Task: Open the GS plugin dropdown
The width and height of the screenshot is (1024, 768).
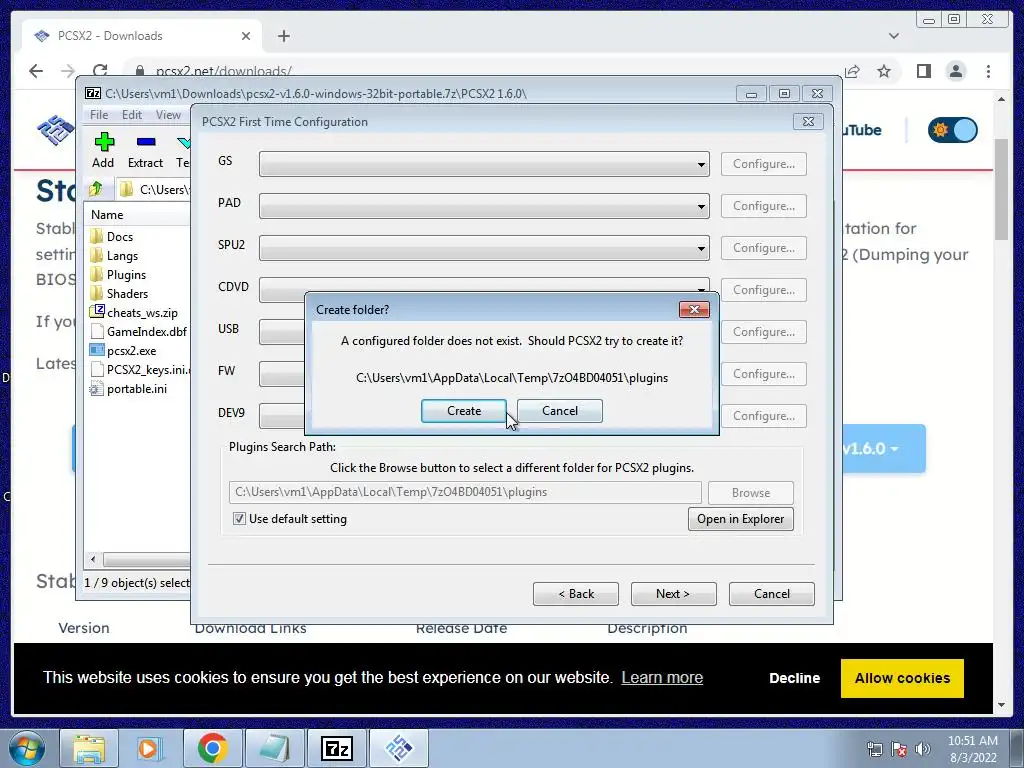Action: 484,164
